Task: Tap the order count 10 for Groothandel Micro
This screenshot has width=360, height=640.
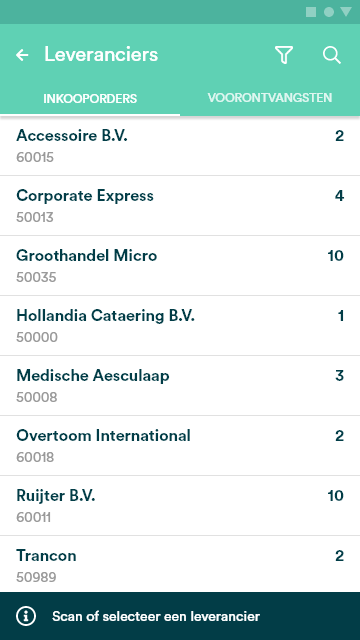Action: [x=336, y=256]
